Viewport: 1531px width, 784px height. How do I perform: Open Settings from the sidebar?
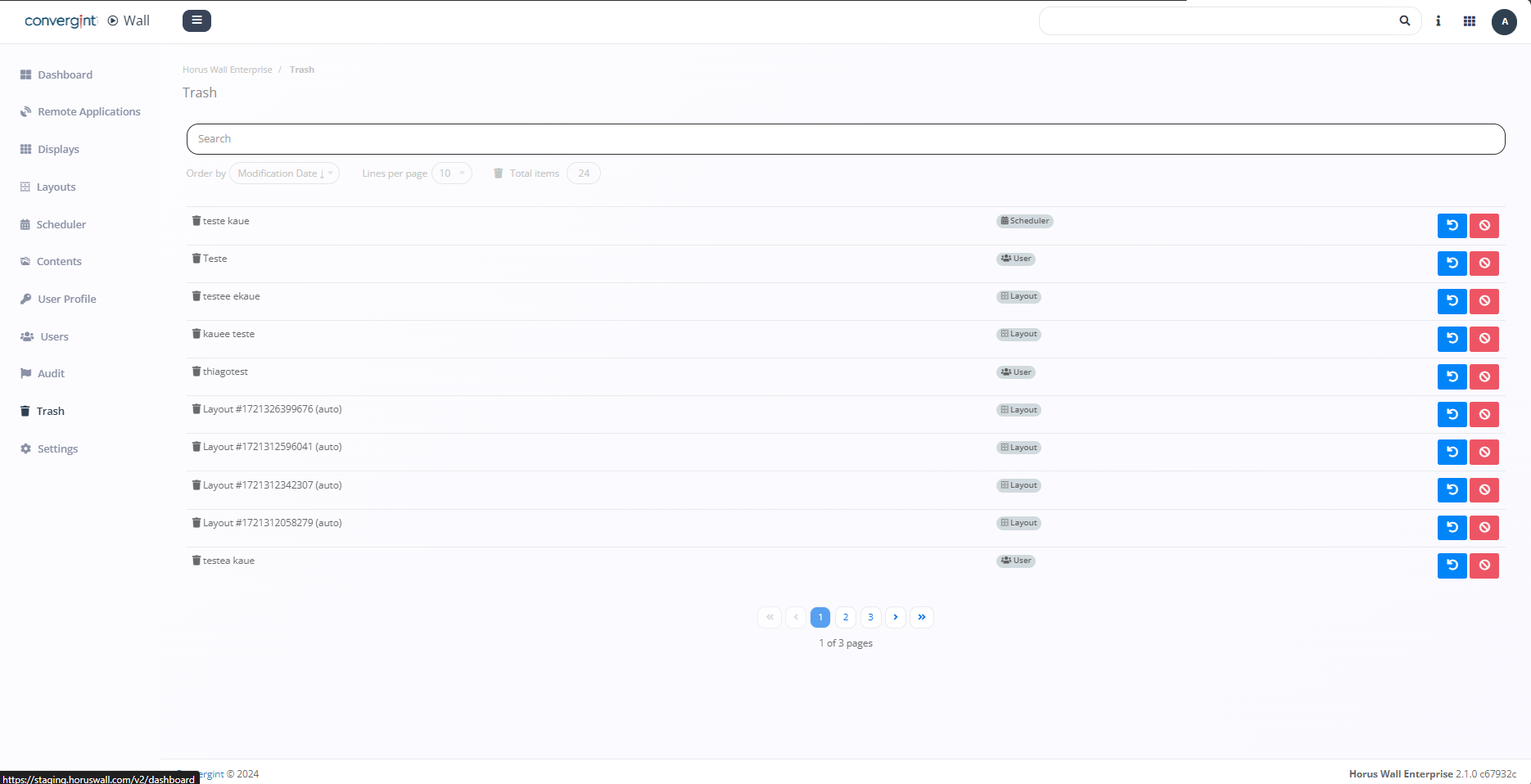click(x=57, y=448)
